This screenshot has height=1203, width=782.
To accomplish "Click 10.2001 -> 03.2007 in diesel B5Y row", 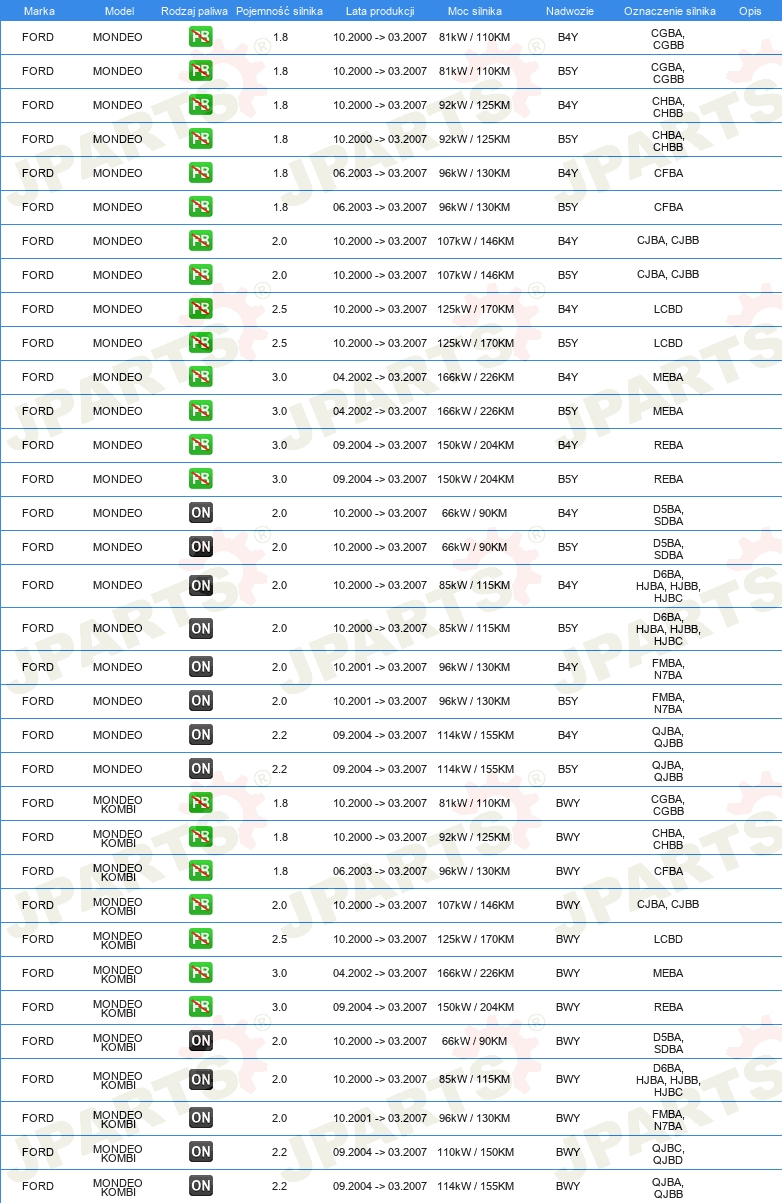I will click(x=380, y=702).
